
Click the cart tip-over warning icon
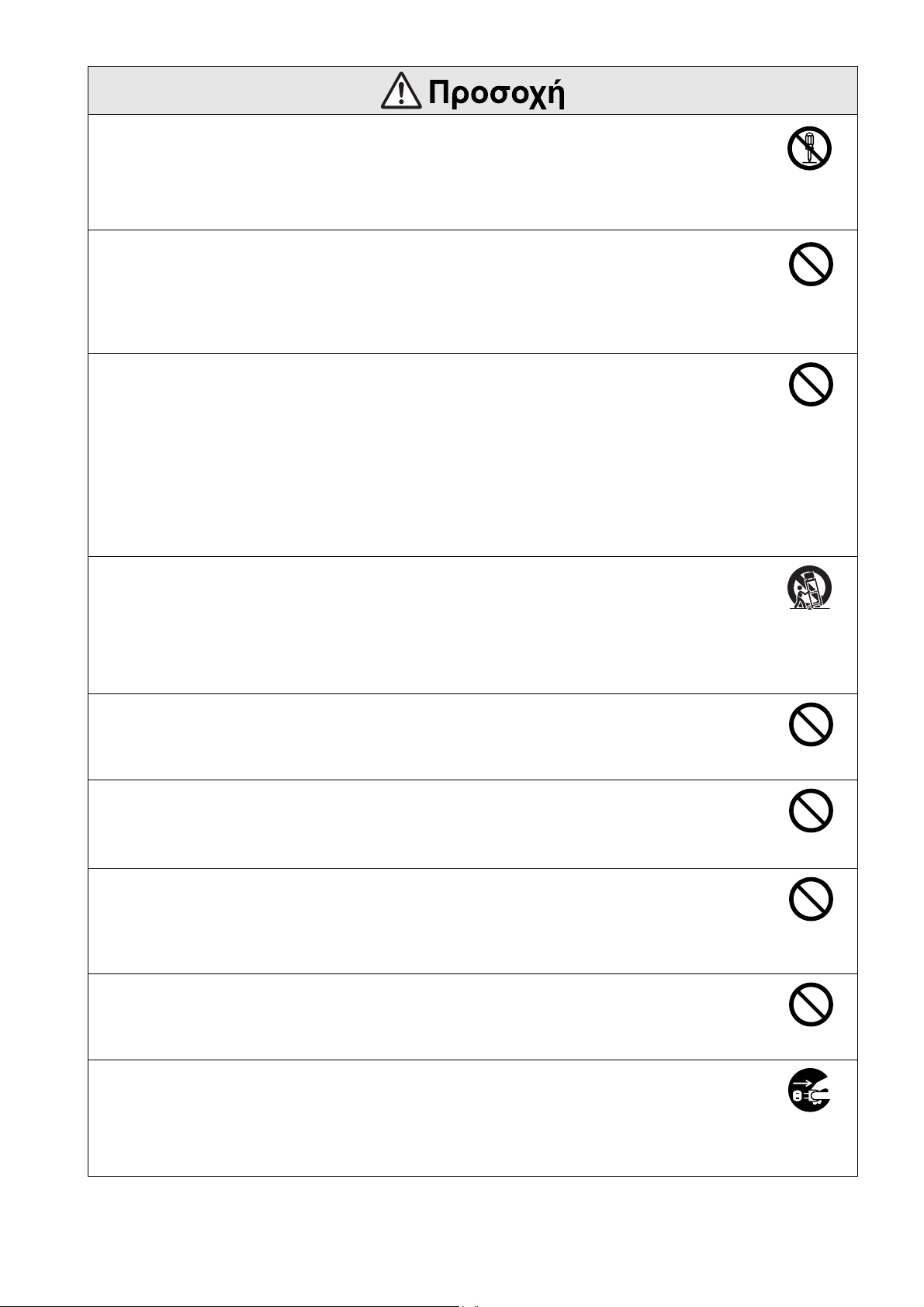click(810, 587)
